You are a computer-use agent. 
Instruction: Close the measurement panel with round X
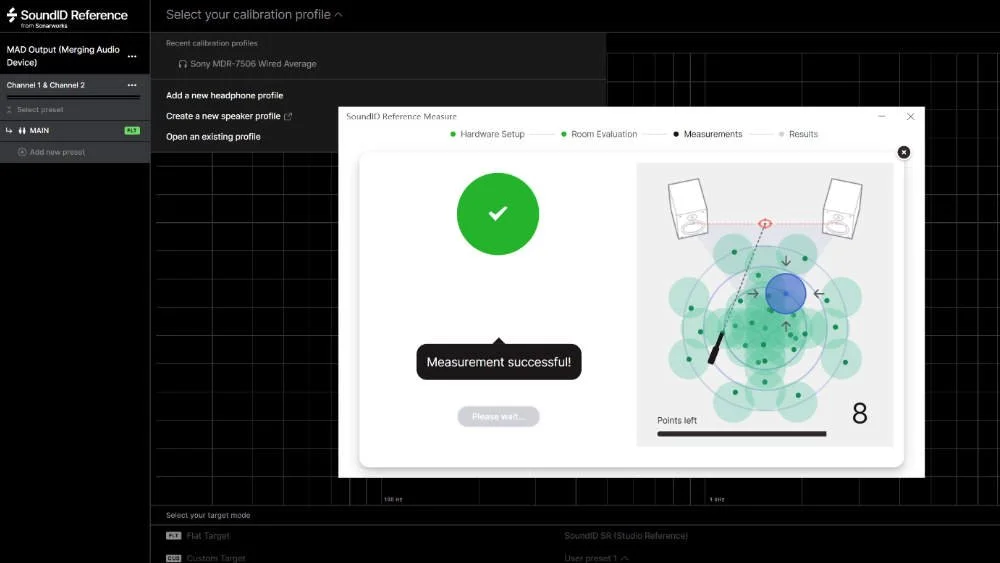tap(904, 152)
